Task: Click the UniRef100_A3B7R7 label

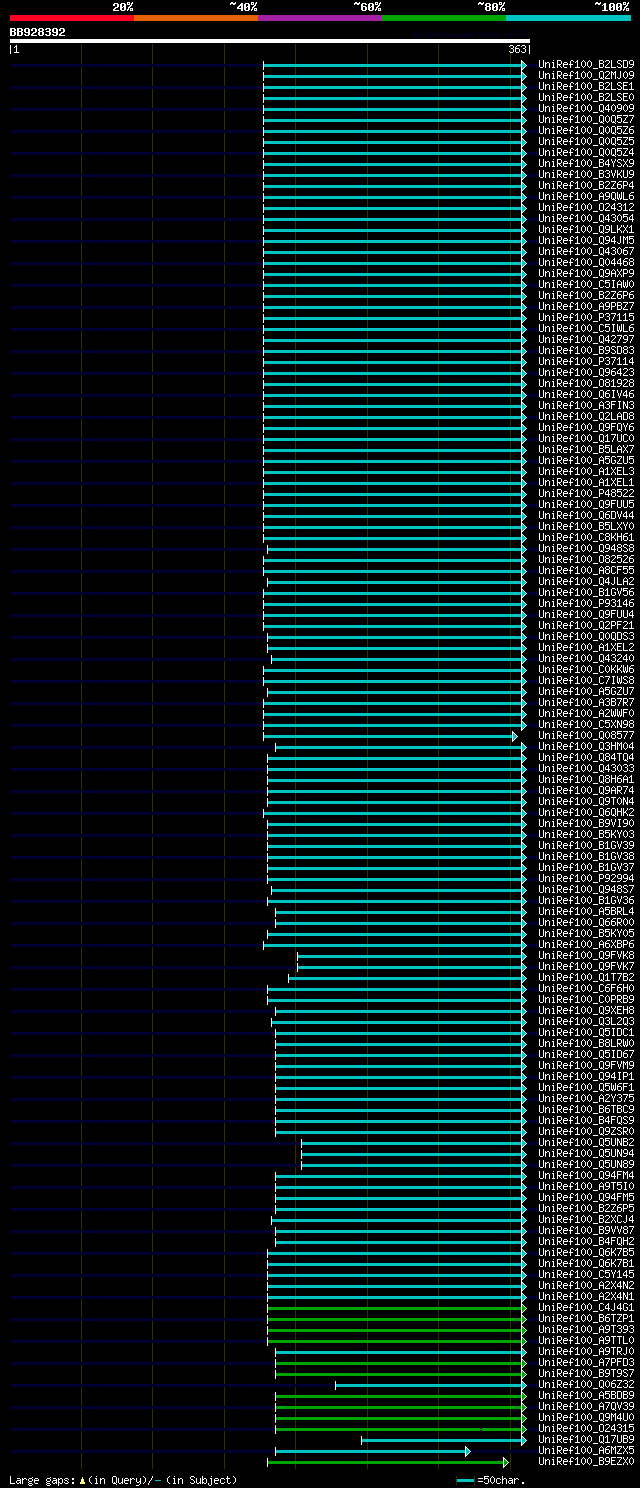Action: click(x=586, y=702)
